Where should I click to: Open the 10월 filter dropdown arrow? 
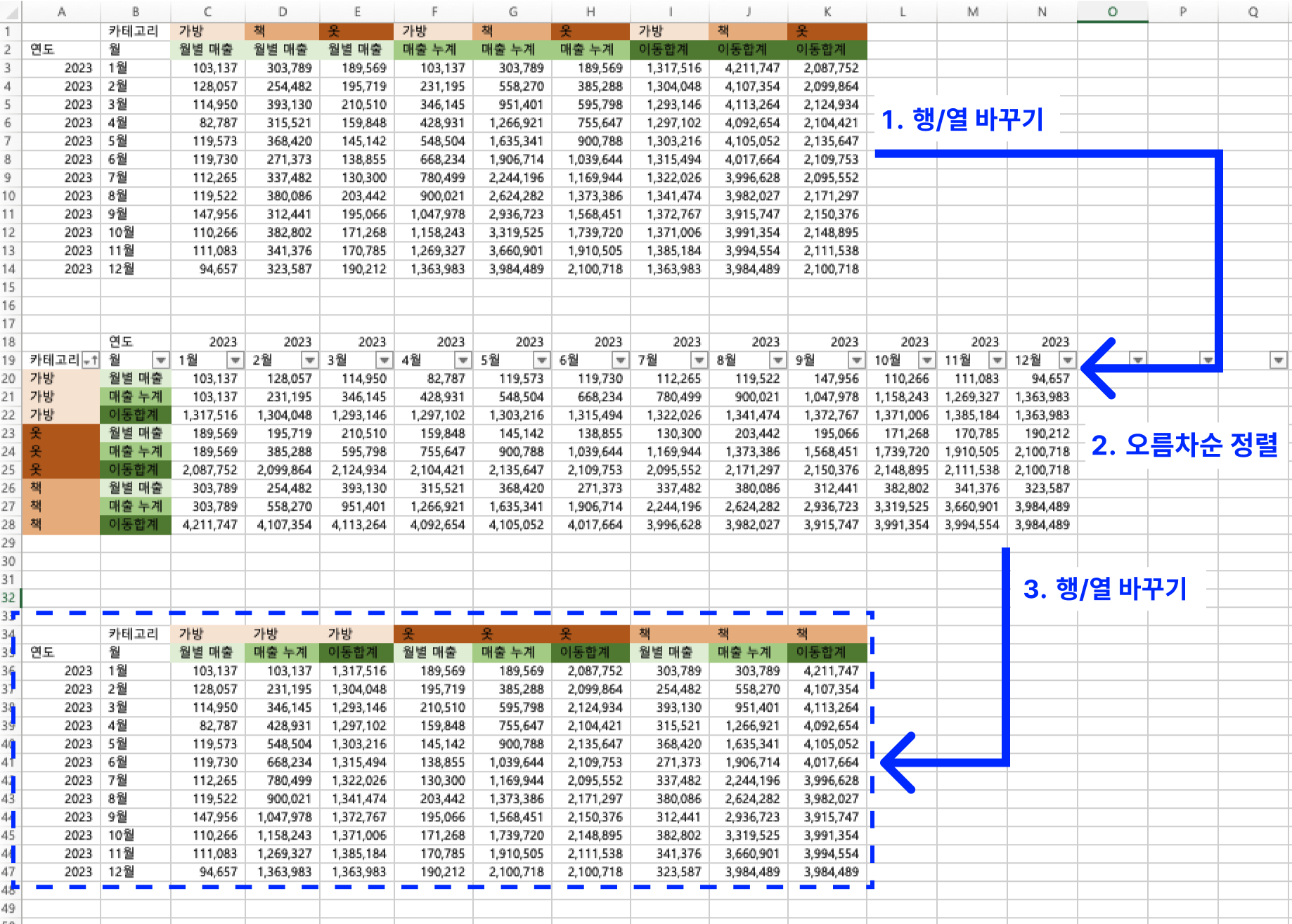(x=927, y=360)
